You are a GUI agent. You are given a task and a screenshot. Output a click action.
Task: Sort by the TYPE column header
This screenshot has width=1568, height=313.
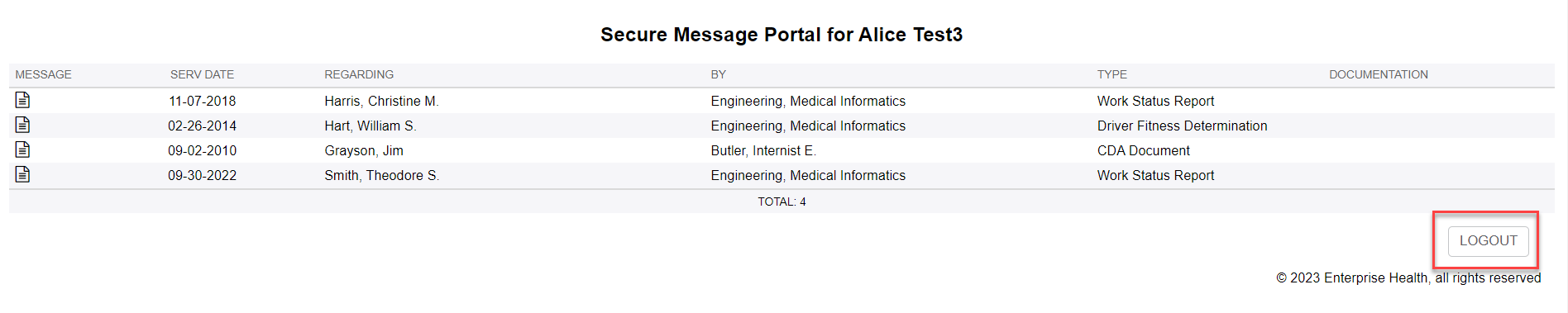click(x=1111, y=74)
